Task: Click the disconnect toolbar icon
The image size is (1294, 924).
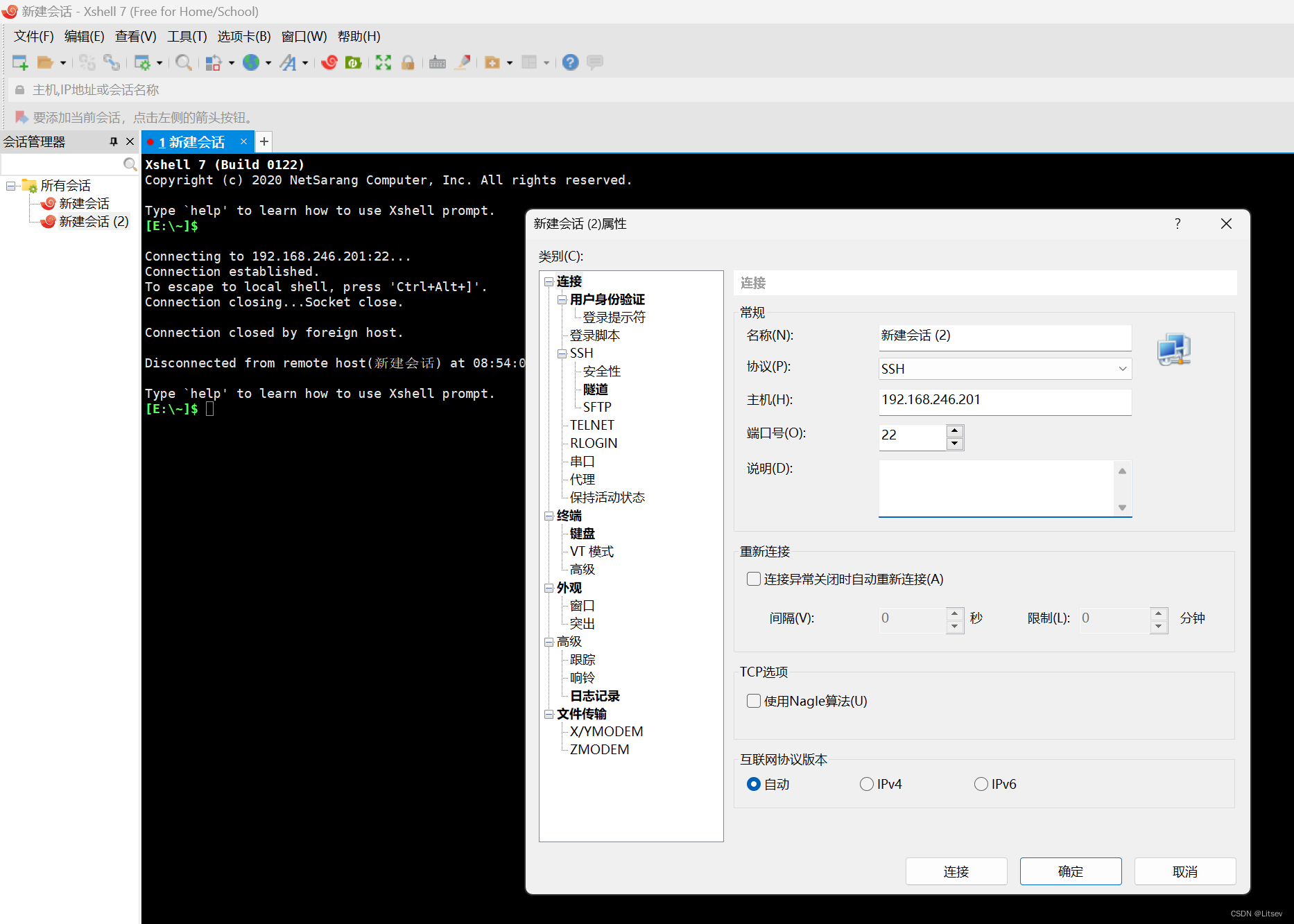Action: pyautogui.click(x=87, y=62)
